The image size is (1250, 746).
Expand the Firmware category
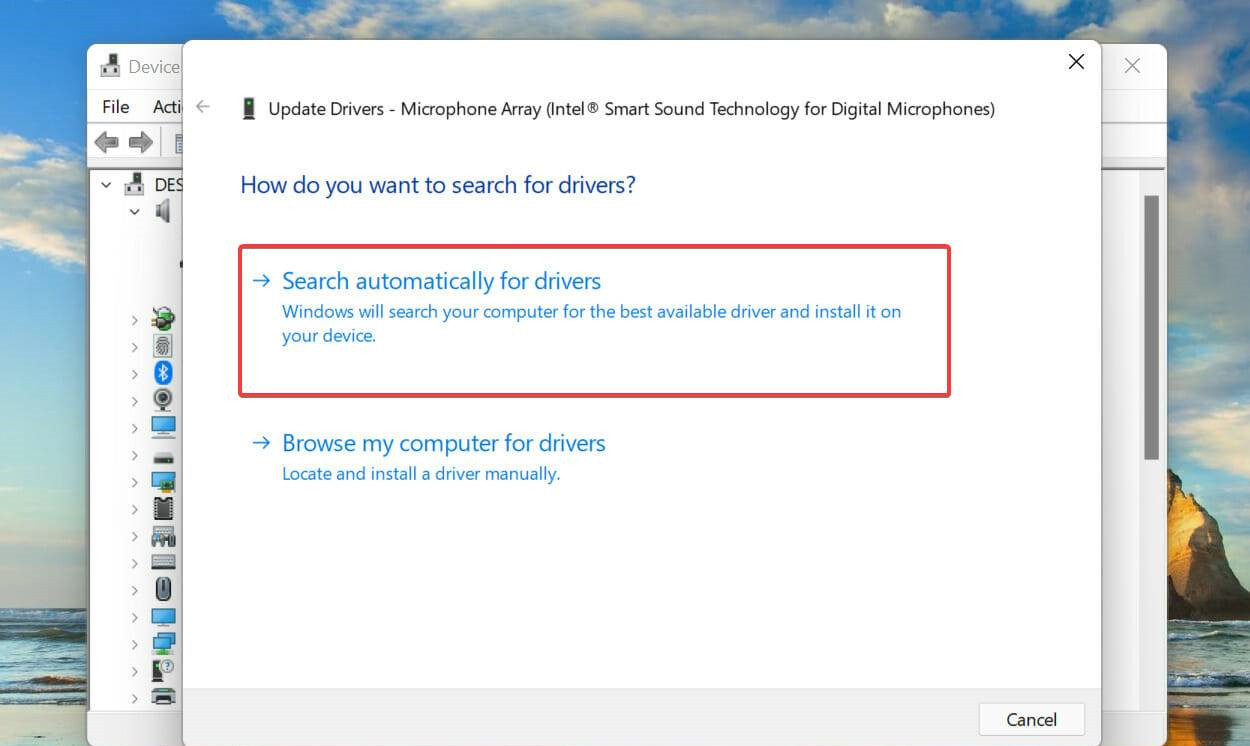(x=134, y=509)
